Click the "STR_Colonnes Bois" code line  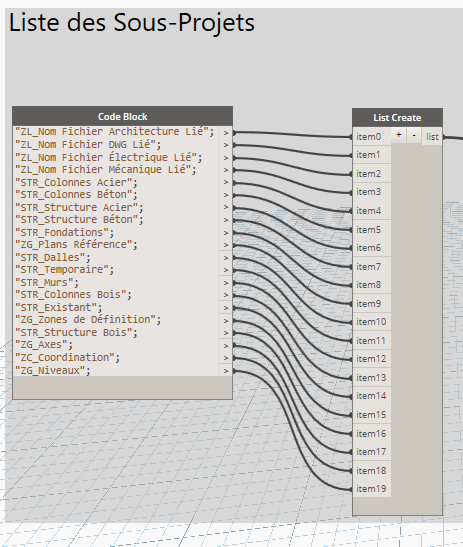pos(73,295)
